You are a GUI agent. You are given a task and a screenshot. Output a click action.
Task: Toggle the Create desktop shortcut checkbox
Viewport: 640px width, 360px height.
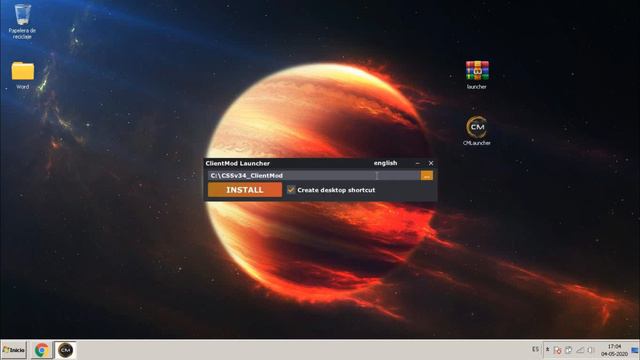[x=291, y=189]
